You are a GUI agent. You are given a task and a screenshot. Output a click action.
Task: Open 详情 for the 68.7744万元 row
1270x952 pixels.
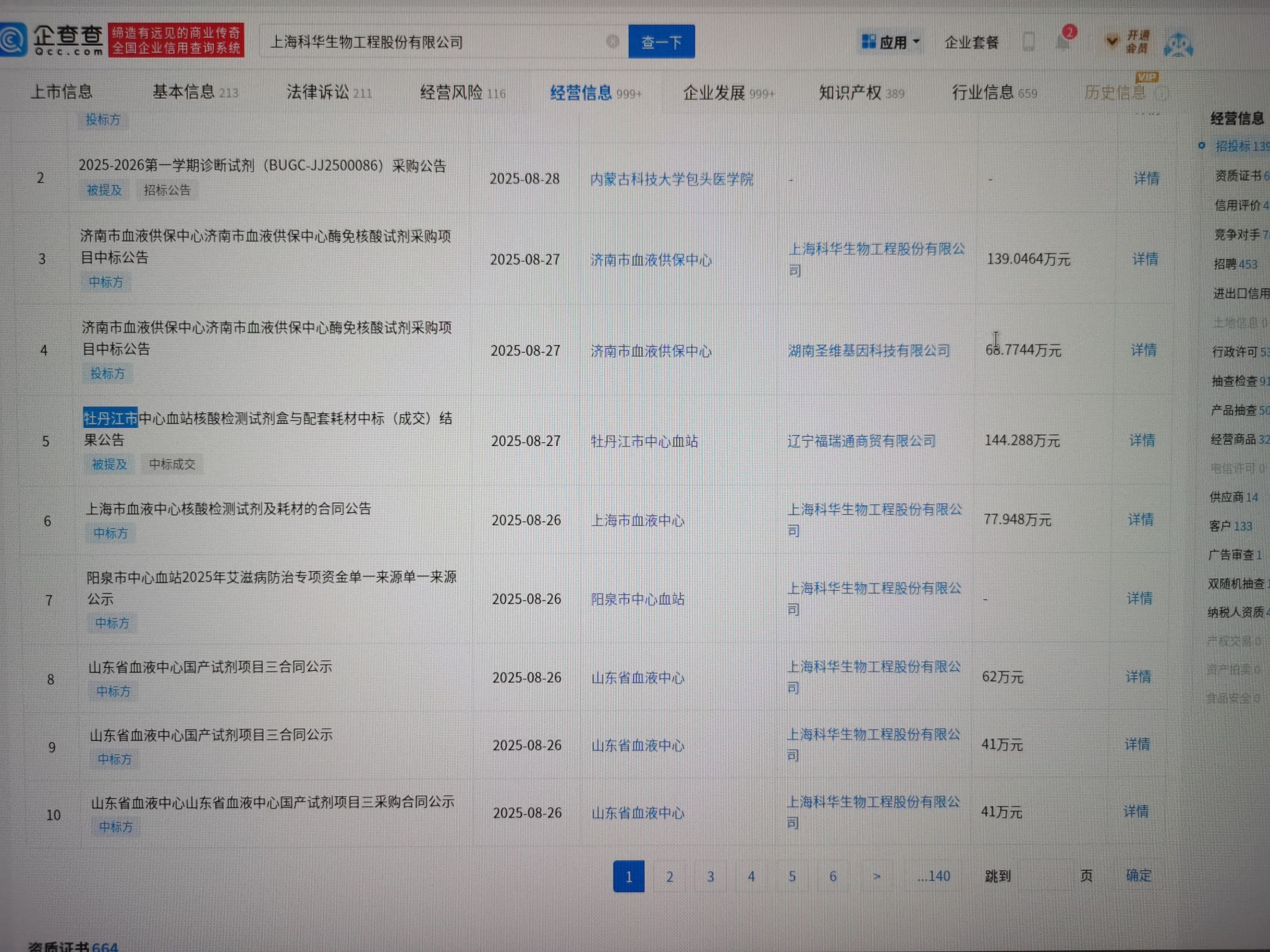pos(1143,349)
